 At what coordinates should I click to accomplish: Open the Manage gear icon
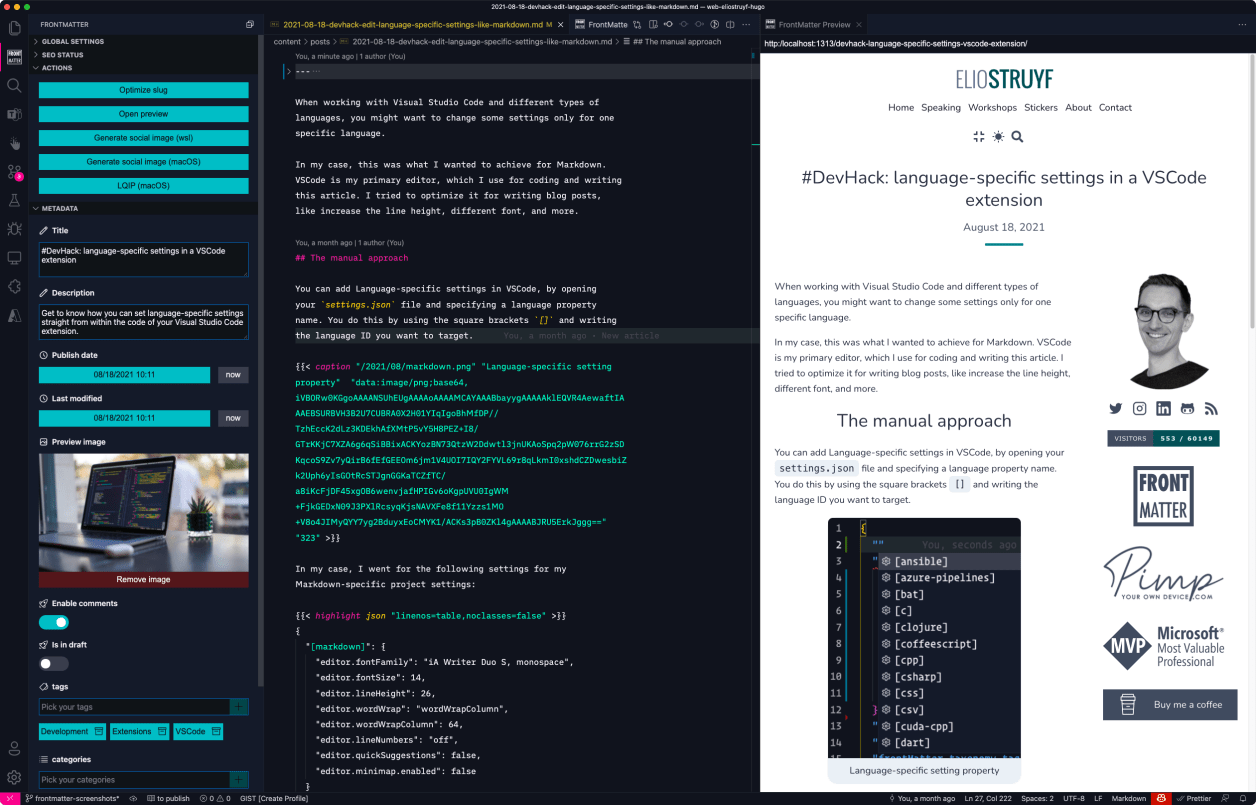coord(14,777)
